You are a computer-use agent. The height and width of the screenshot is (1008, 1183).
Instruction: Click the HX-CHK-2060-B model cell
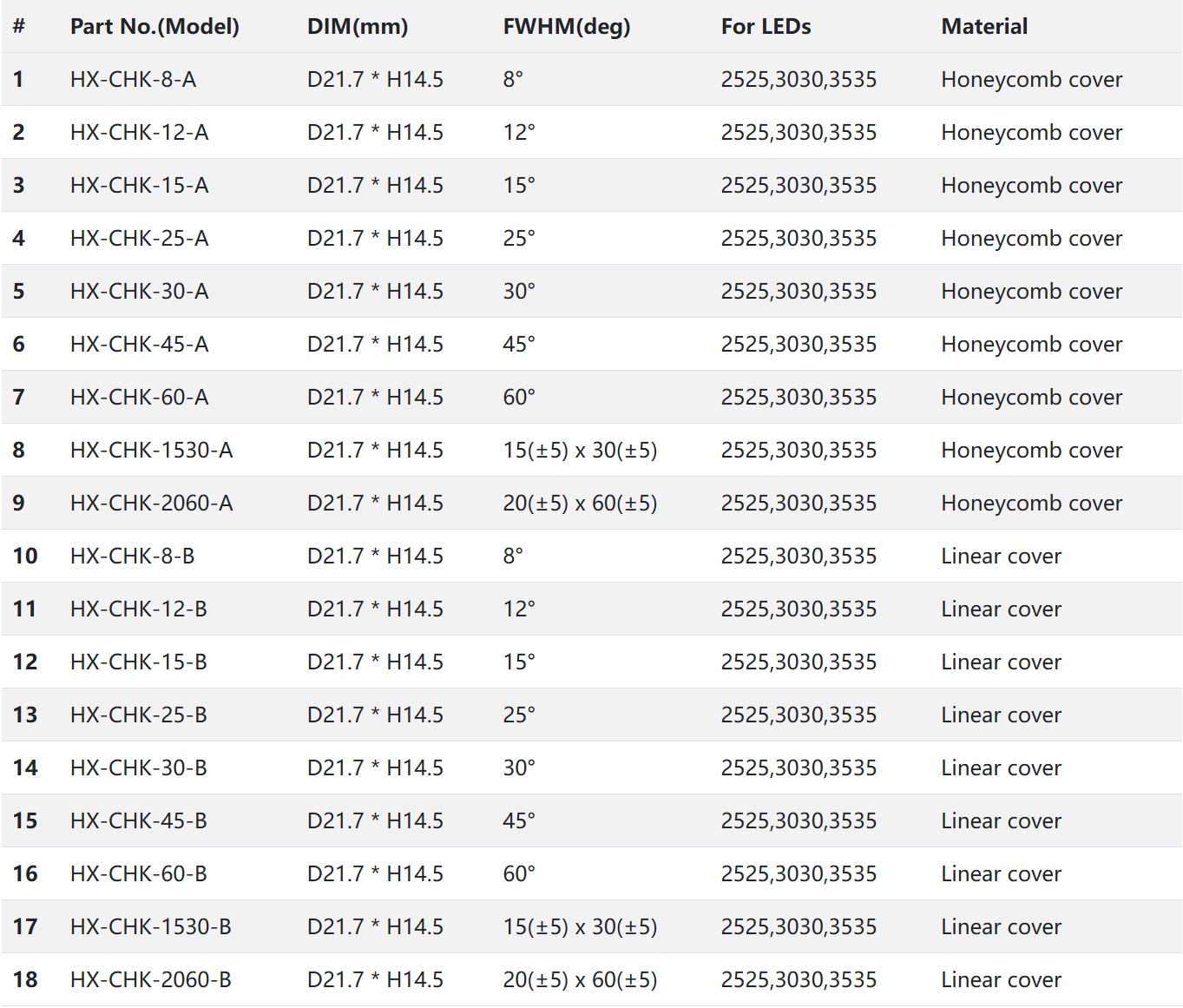150,980
